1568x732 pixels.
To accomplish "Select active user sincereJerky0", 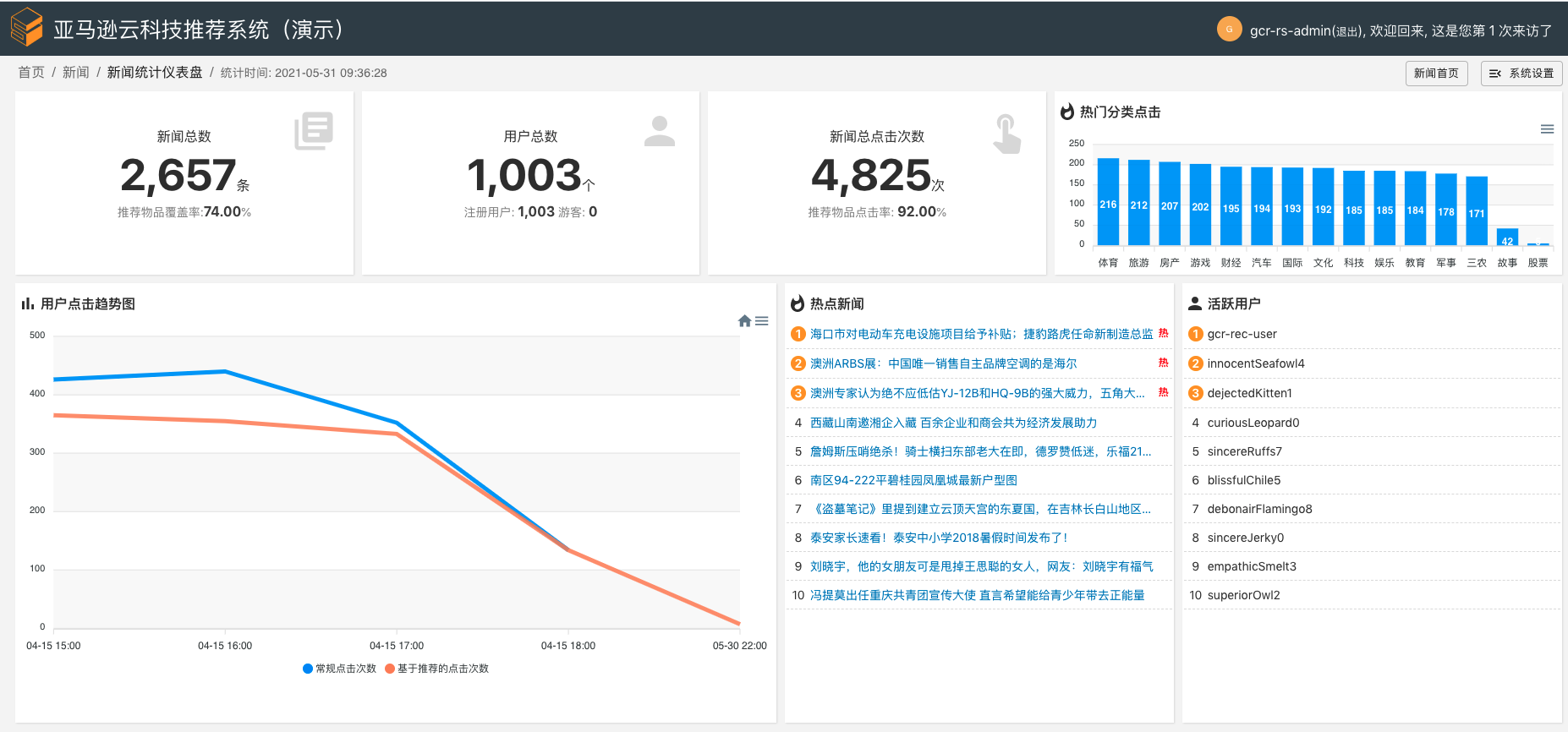I will pyautogui.click(x=1246, y=538).
